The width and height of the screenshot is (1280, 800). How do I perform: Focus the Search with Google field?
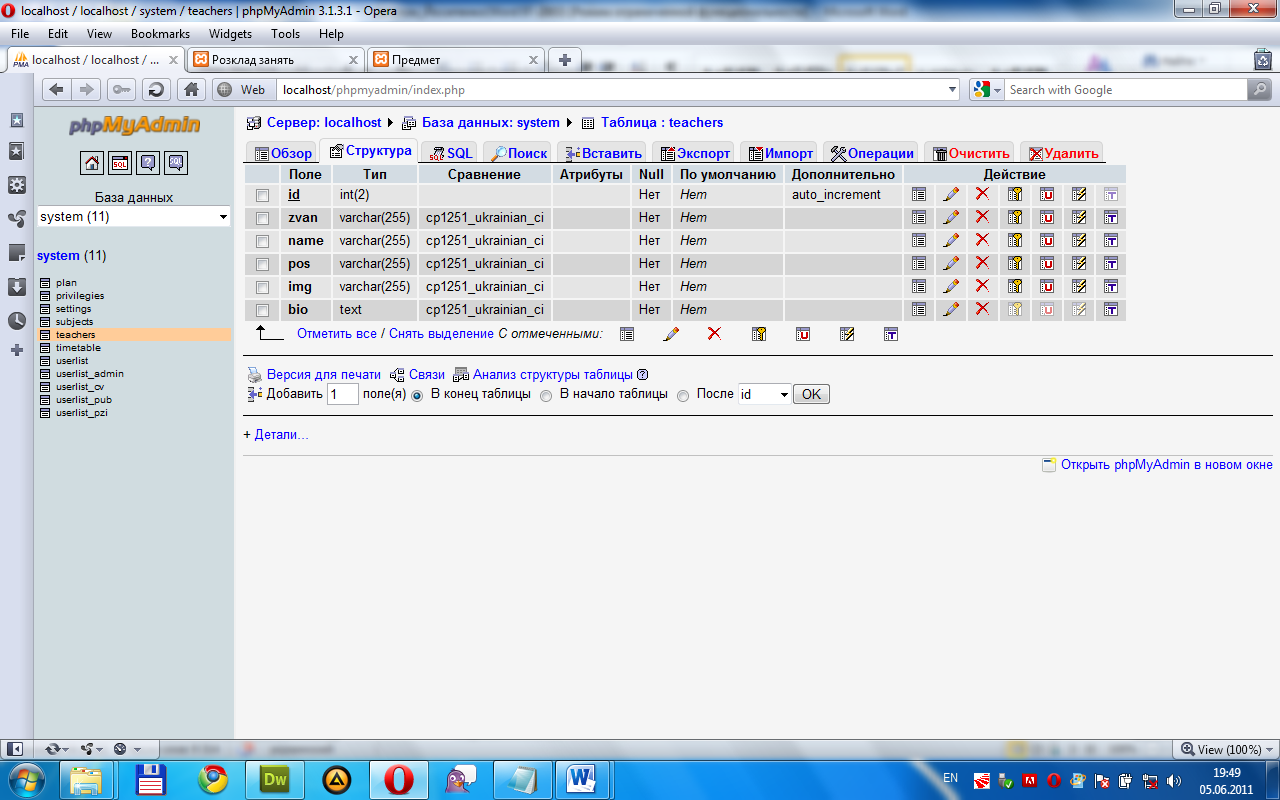click(x=1126, y=90)
